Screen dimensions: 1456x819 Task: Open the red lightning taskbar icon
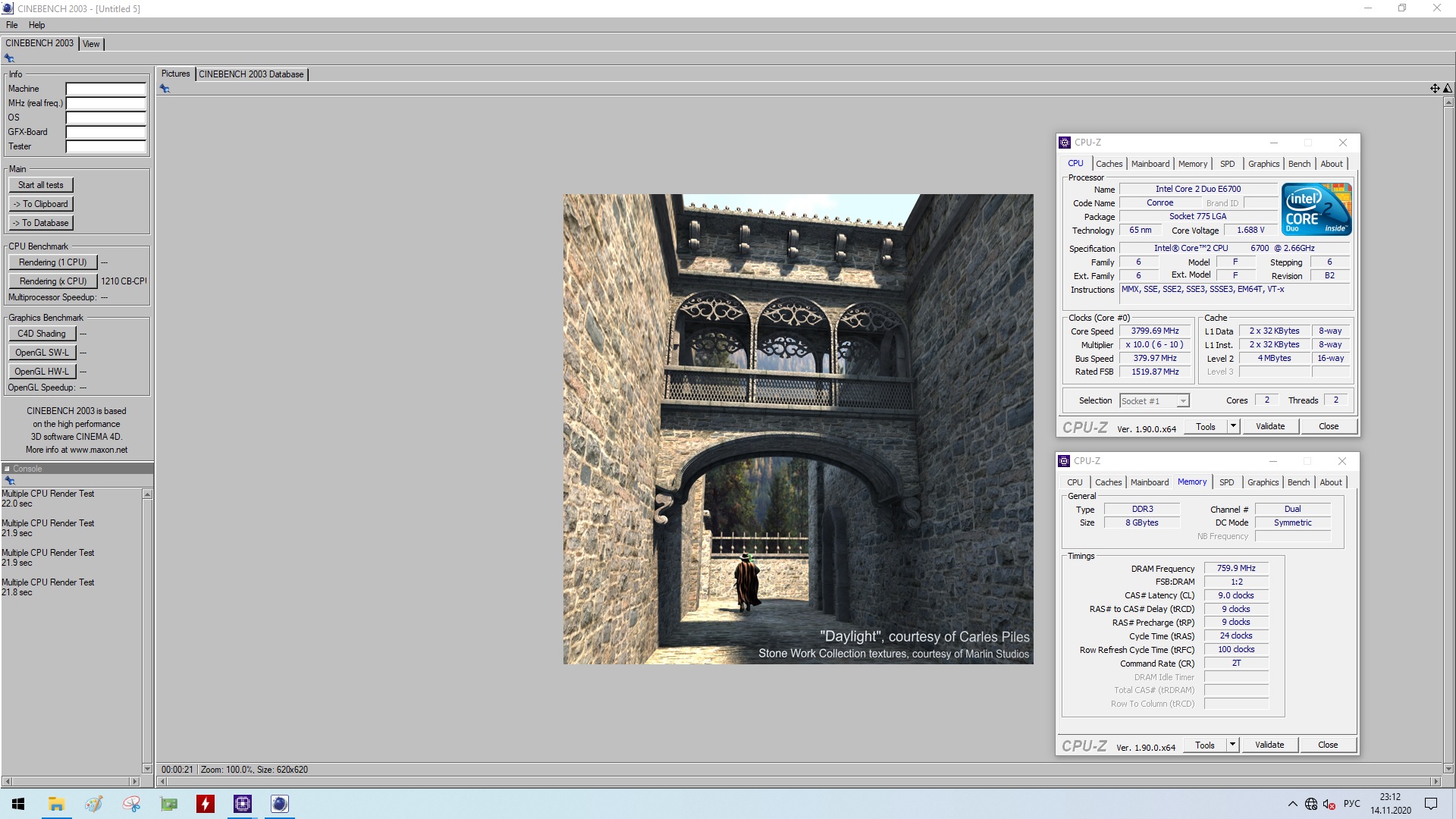coord(206,804)
